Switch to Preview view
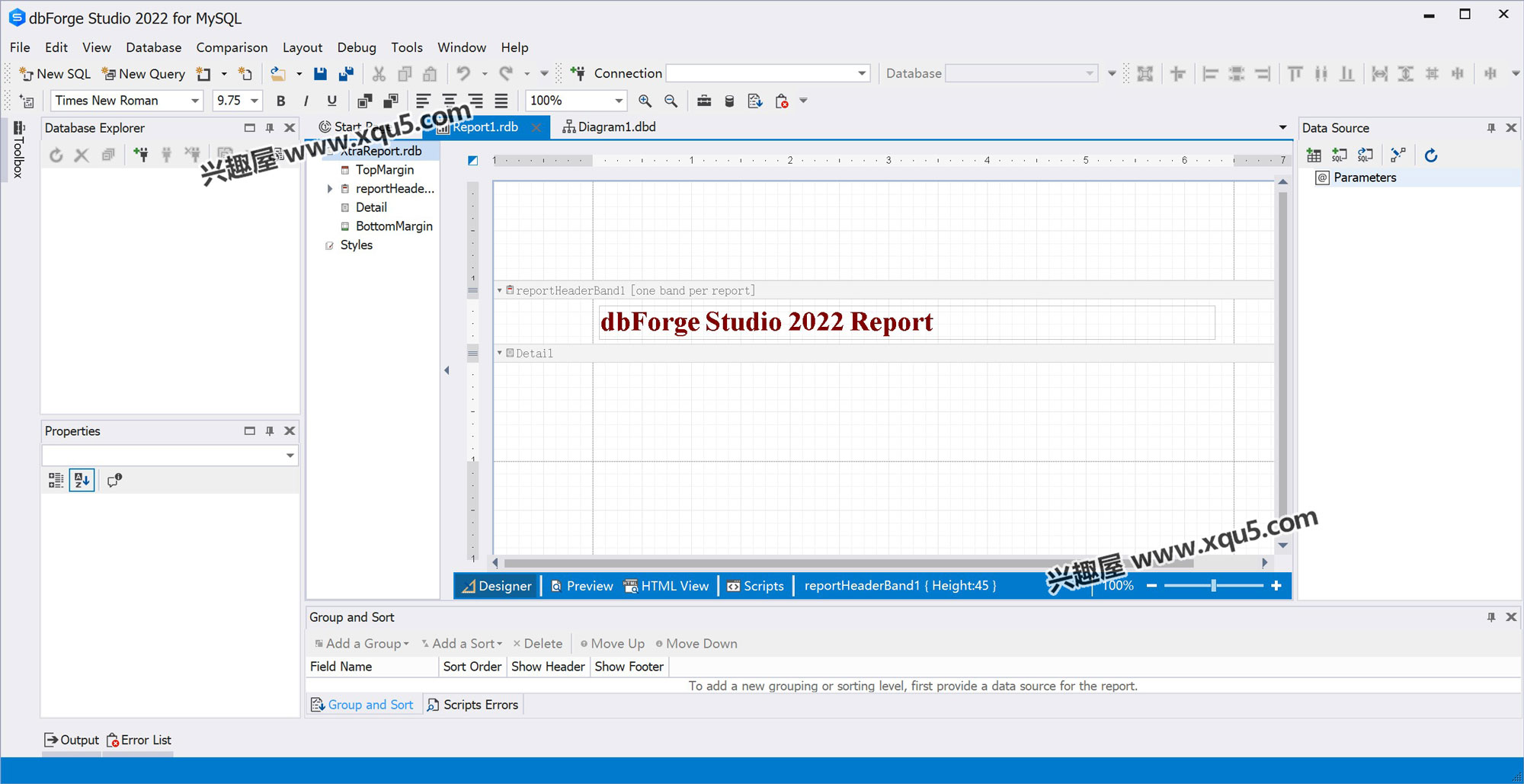The width and height of the screenshot is (1524, 784). coord(582,586)
